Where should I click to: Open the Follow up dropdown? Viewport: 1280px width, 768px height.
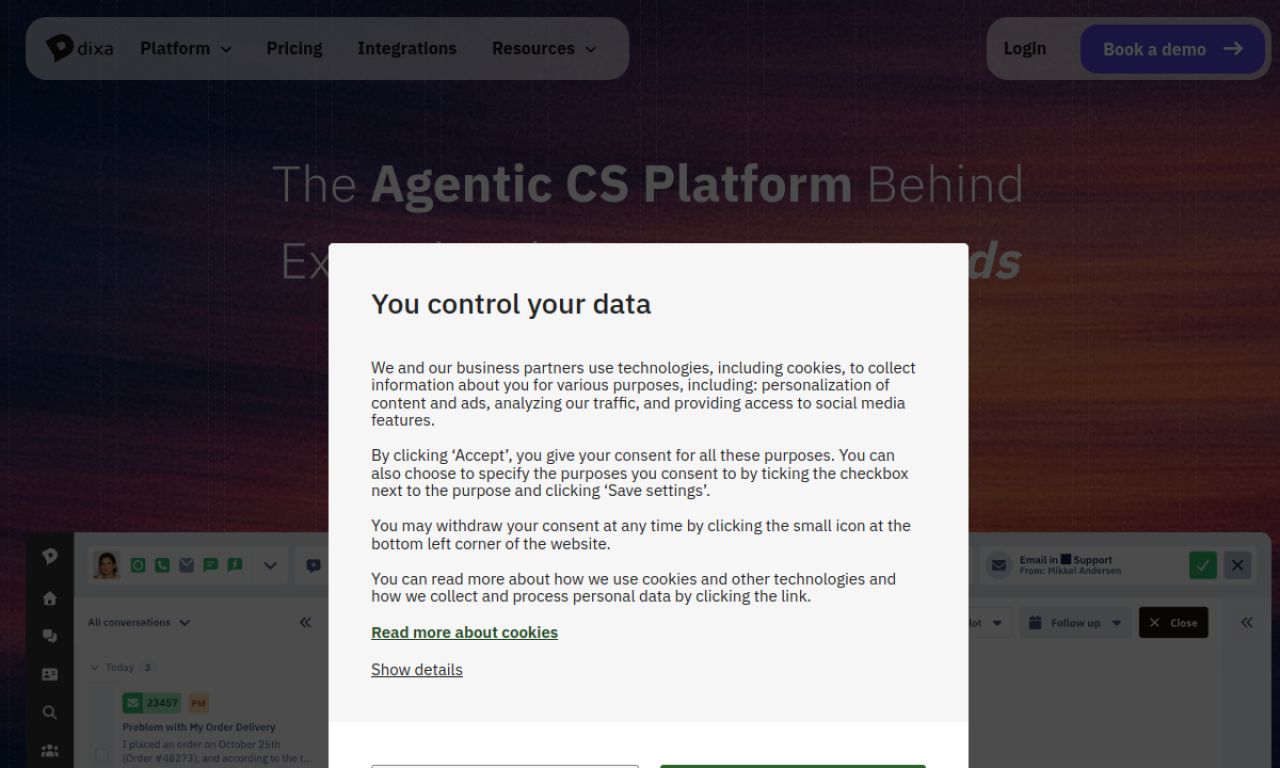pos(1076,622)
